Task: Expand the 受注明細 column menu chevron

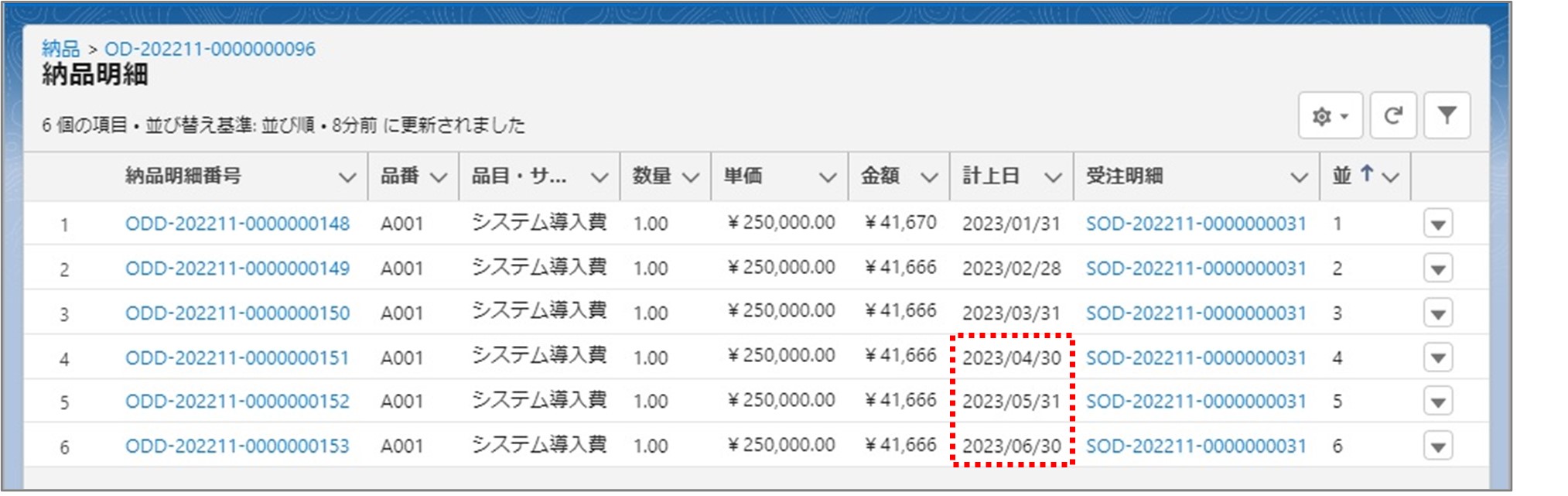Action: [1299, 177]
